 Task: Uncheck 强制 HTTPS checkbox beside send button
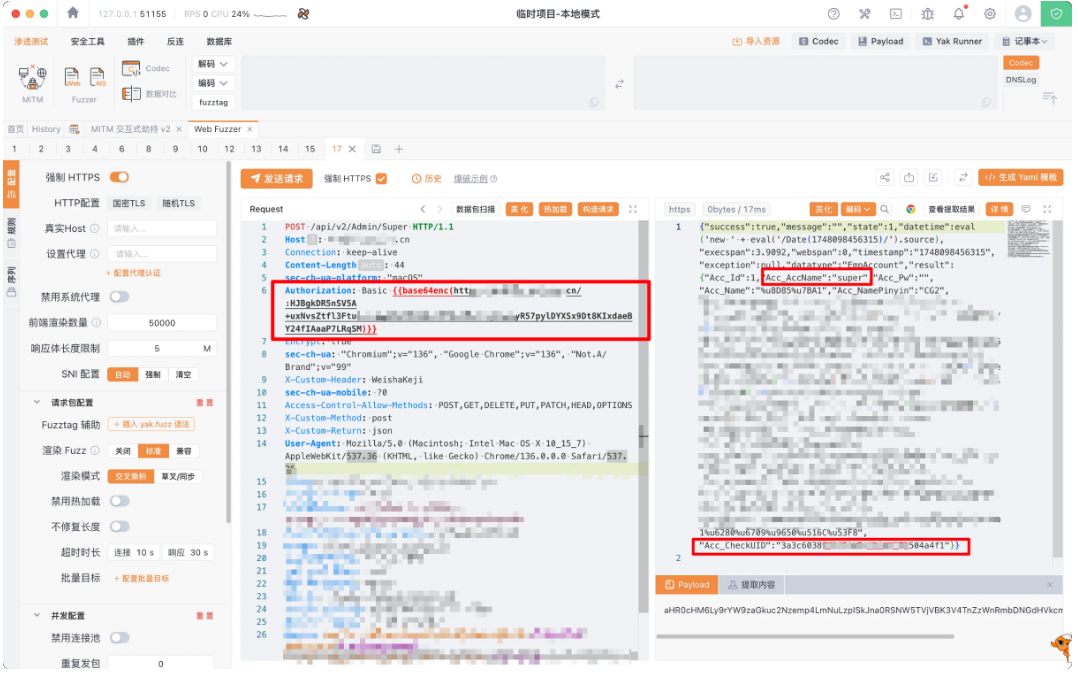point(381,179)
